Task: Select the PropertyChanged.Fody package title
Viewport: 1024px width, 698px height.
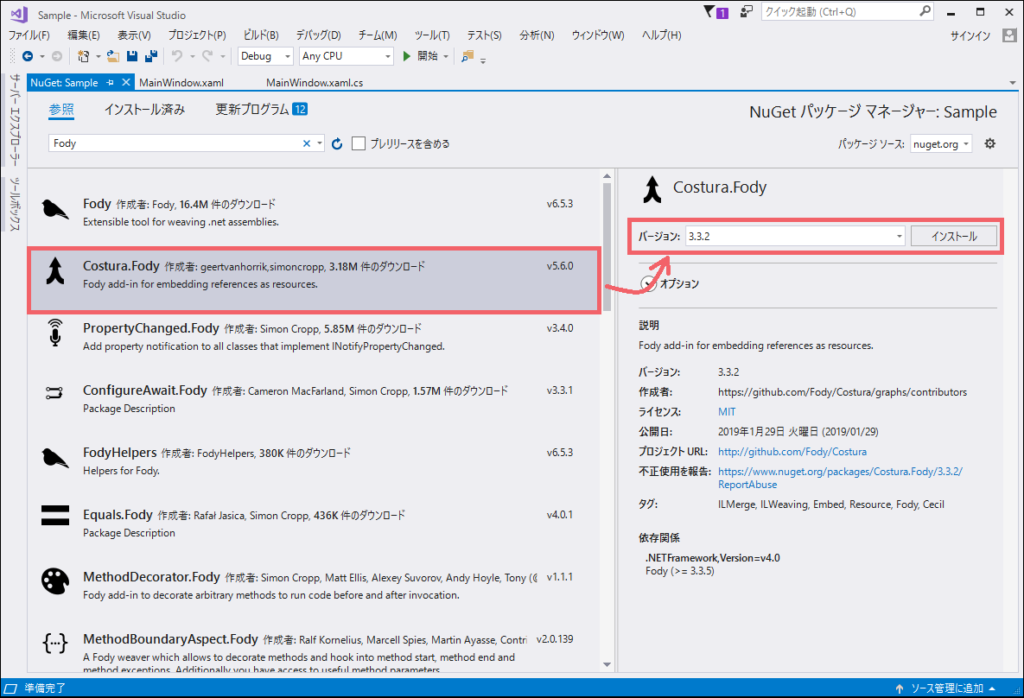Action: click(151, 328)
